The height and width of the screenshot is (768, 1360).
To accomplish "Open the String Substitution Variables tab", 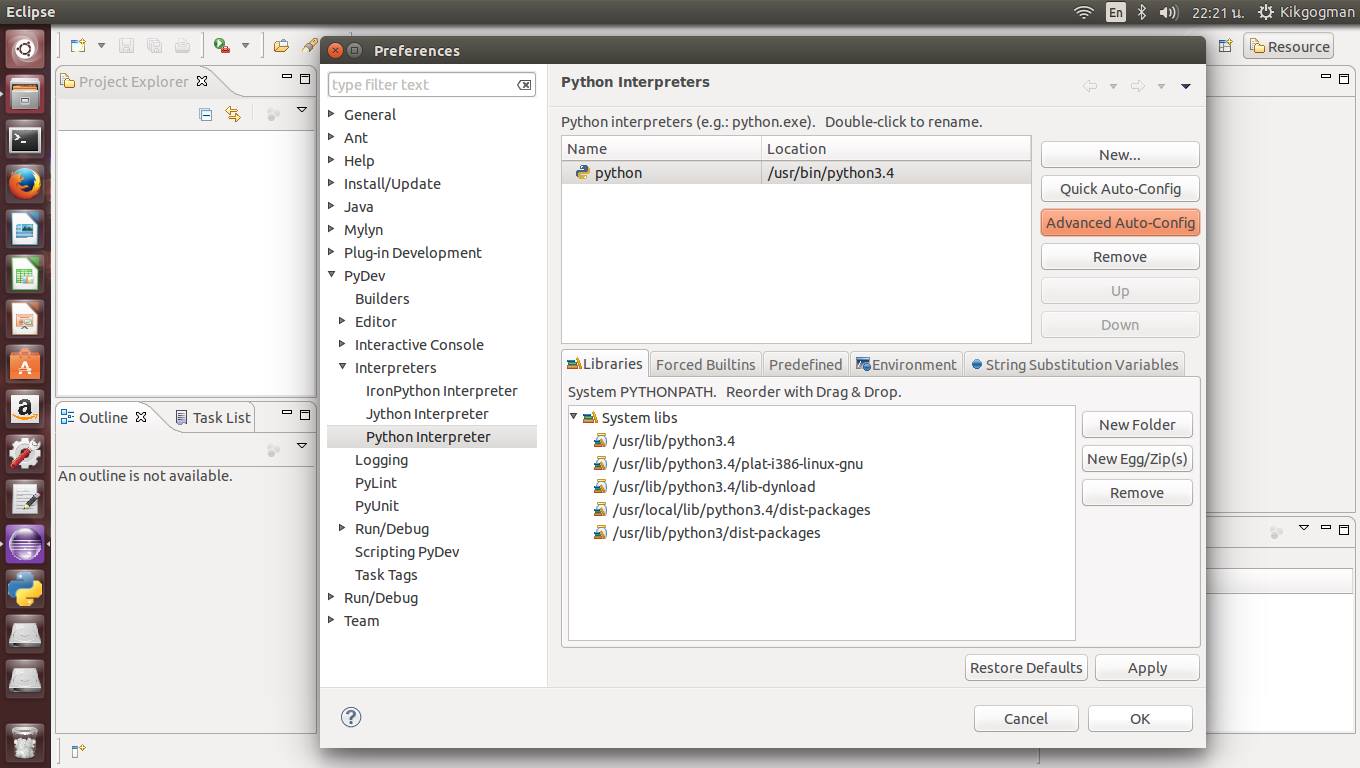I will [x=1075, y=364].
